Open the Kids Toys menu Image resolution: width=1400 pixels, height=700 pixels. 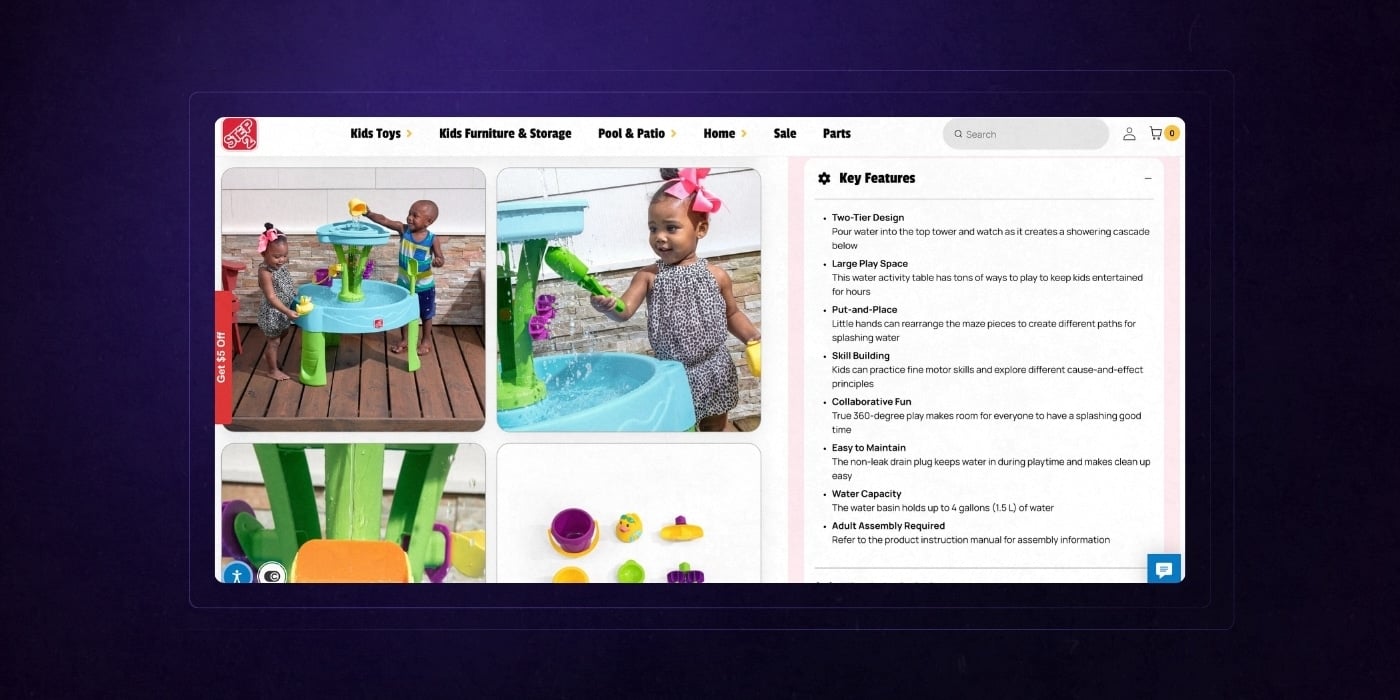tap(375, 133)
